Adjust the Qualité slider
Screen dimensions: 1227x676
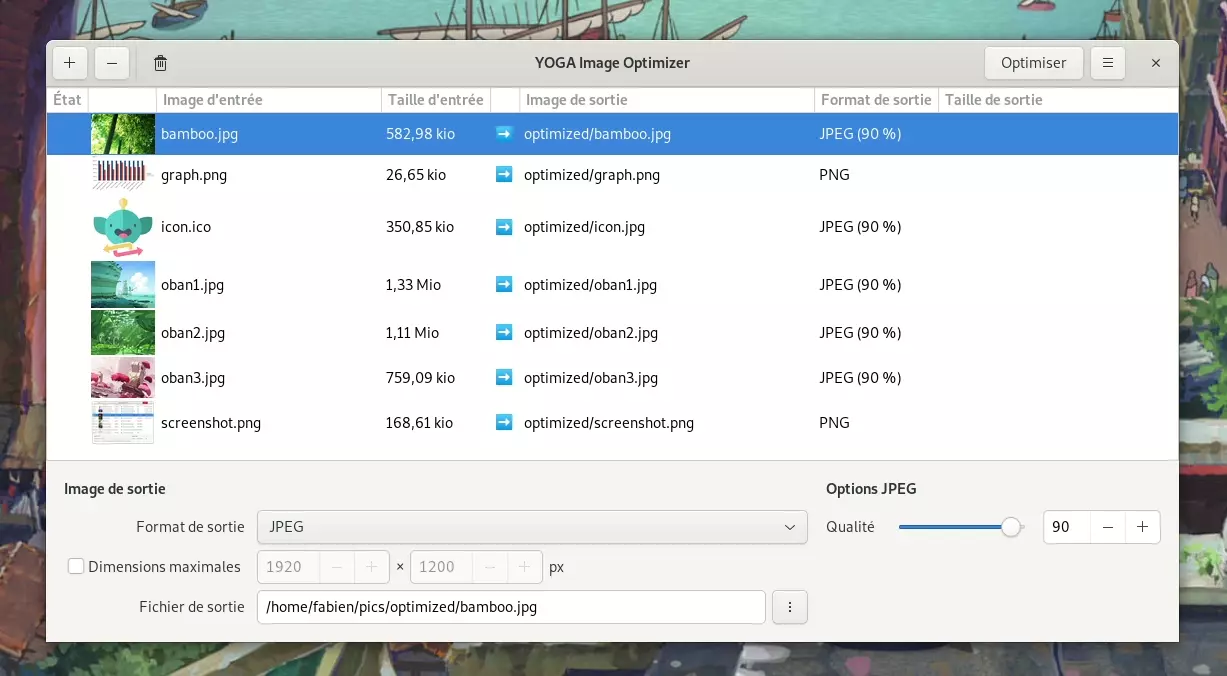(961, 527)
